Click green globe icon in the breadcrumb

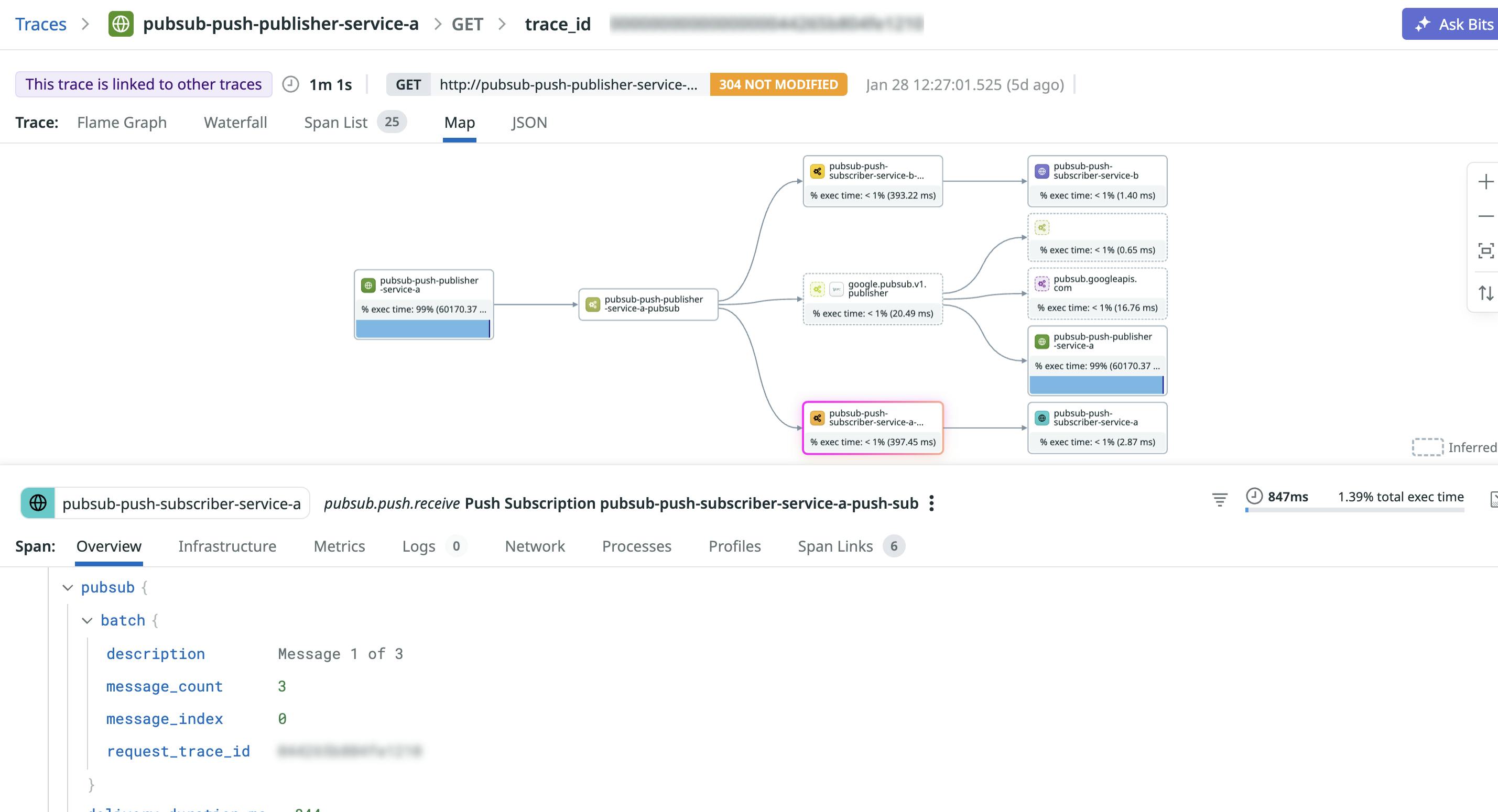tap(121, 25)
